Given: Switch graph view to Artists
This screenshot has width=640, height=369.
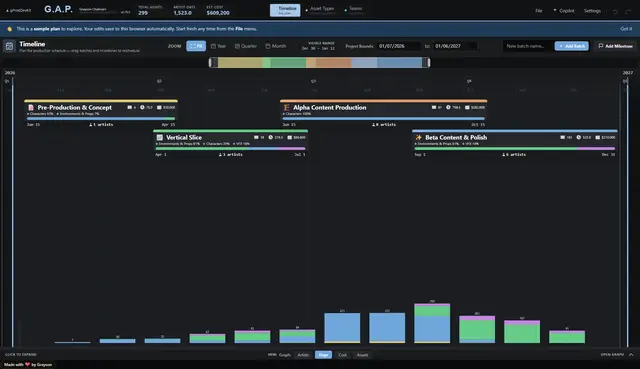Looking at the screenshot, I should click(x=303, y=355).
